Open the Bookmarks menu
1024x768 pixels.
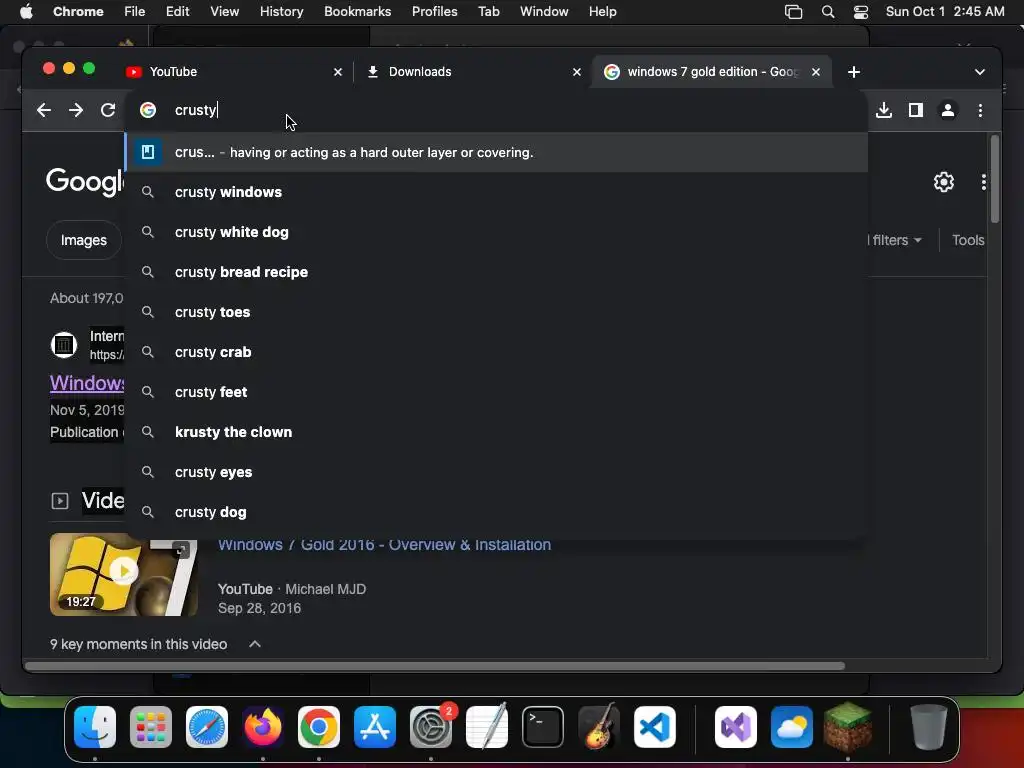tap(357, 12)
